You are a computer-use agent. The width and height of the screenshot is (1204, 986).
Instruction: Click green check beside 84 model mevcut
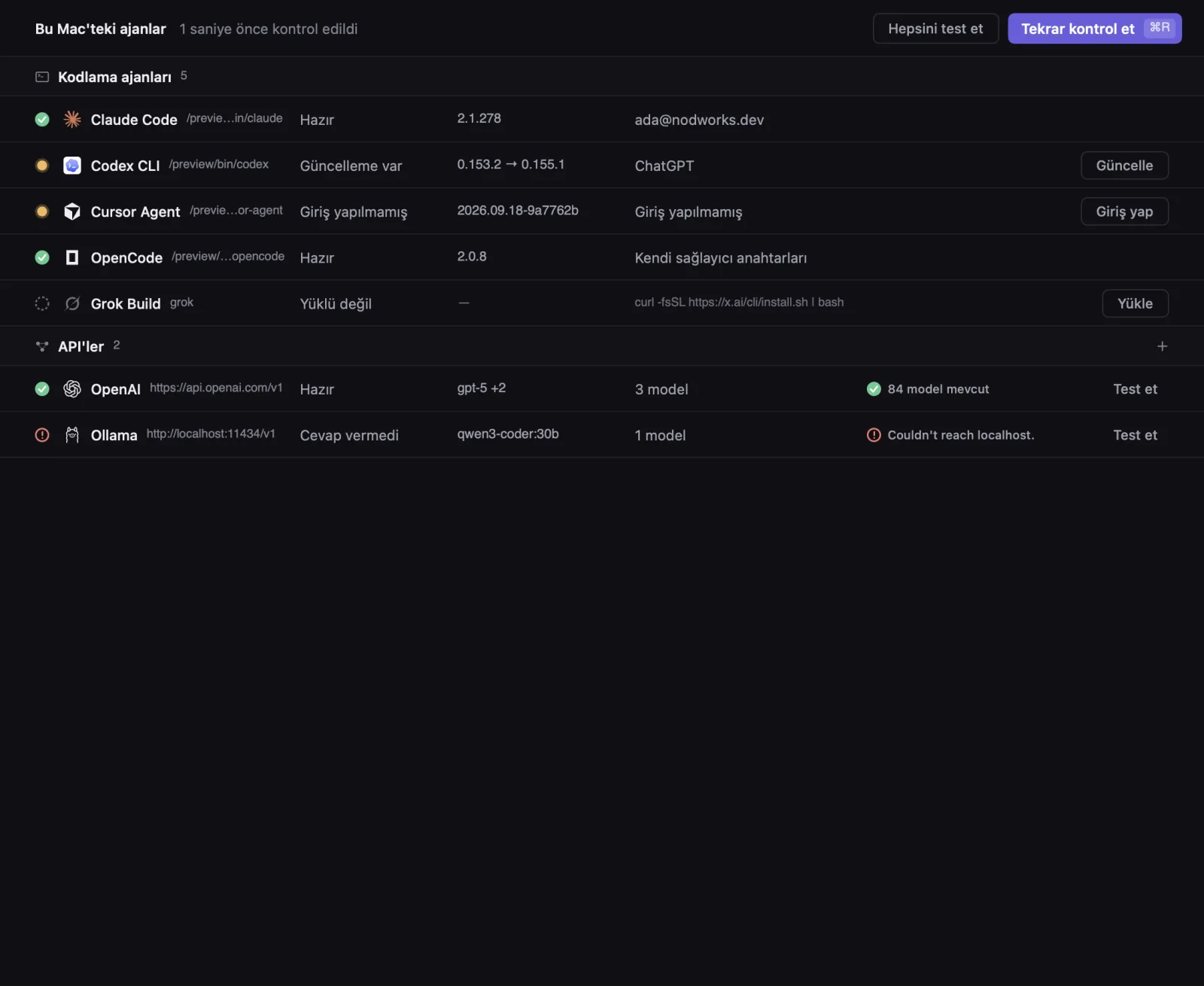coord(874,388)
